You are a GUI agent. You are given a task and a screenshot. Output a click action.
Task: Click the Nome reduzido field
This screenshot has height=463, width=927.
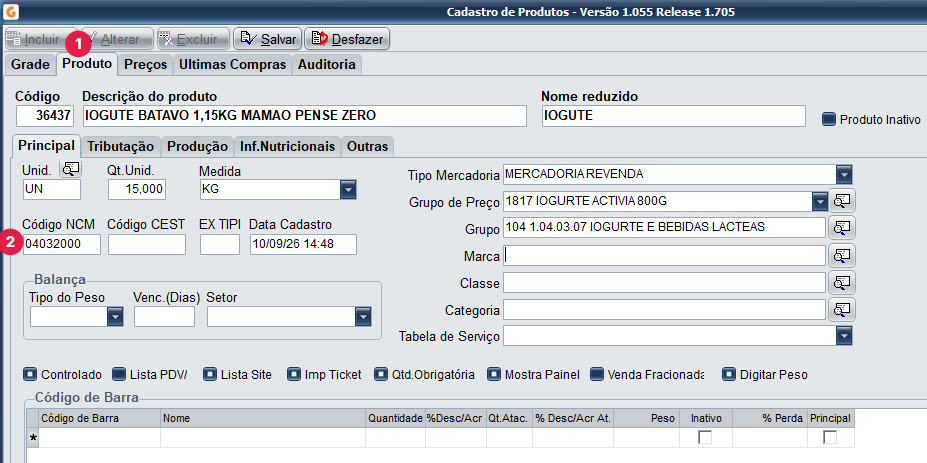(673, 116)
